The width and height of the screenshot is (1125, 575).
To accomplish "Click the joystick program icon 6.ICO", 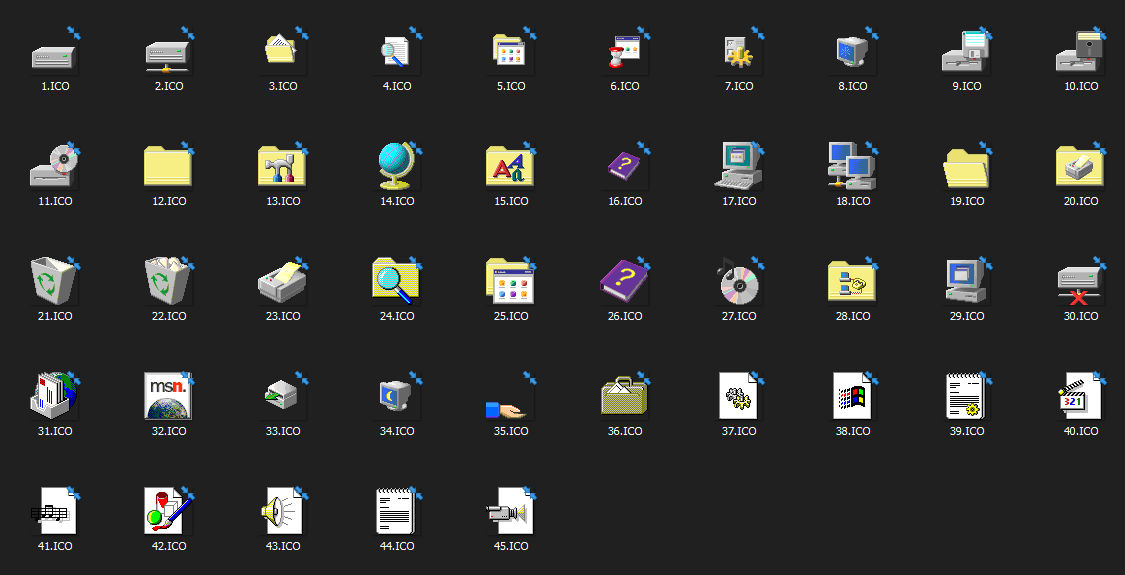I will tap(623, 52).
